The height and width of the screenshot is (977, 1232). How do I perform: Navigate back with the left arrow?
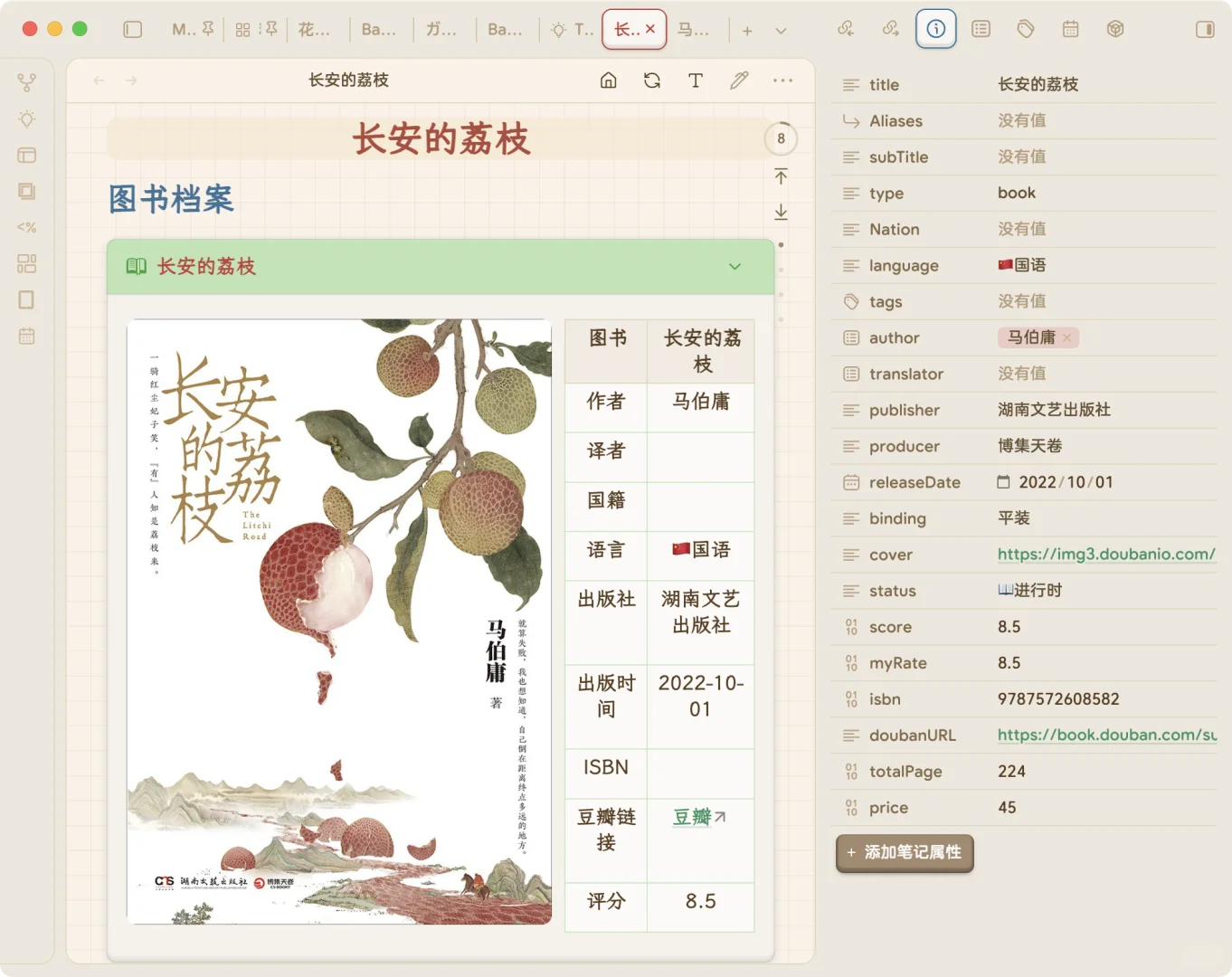coord(100,81)
